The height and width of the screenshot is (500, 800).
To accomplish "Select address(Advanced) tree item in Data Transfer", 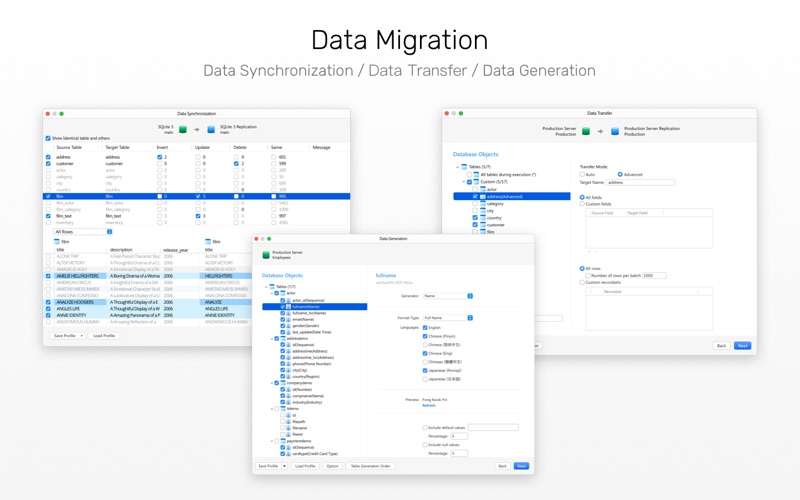I will tap(512, 196).
